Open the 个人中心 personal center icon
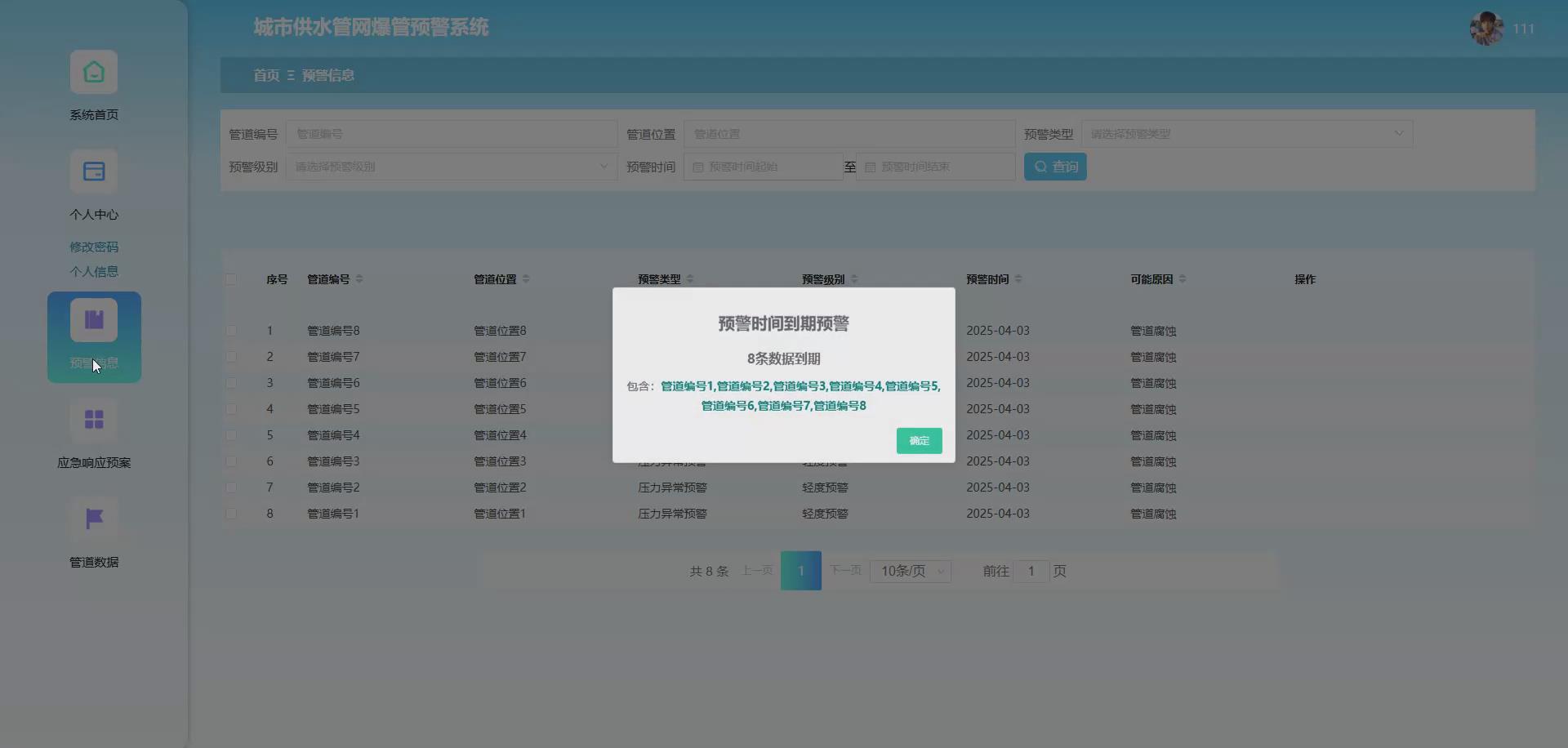The width and height of the screenshot is (1568, 748). pyautogui.click(x=93, y=171)
